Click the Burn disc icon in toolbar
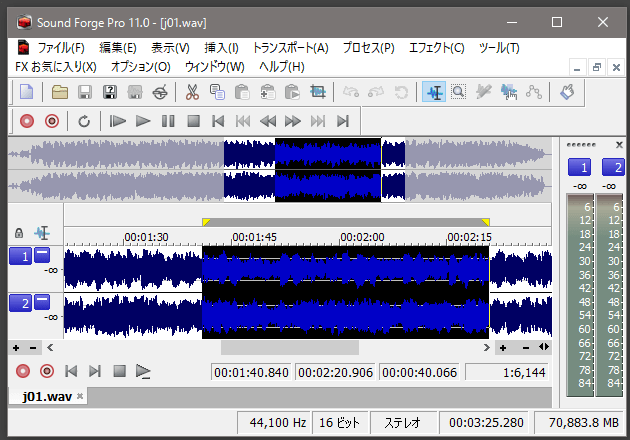630x440 pixels. point(160,92)
